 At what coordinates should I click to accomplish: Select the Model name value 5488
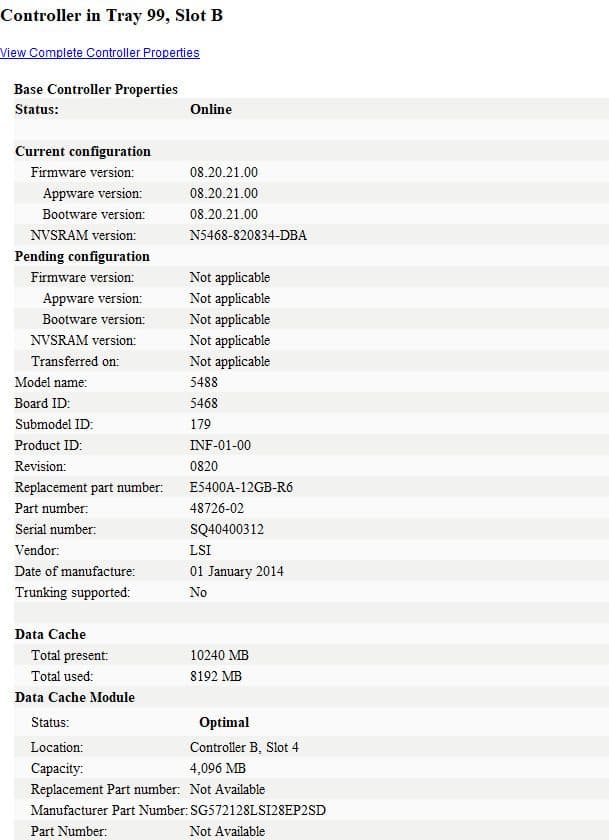click(x=203, y=383)
